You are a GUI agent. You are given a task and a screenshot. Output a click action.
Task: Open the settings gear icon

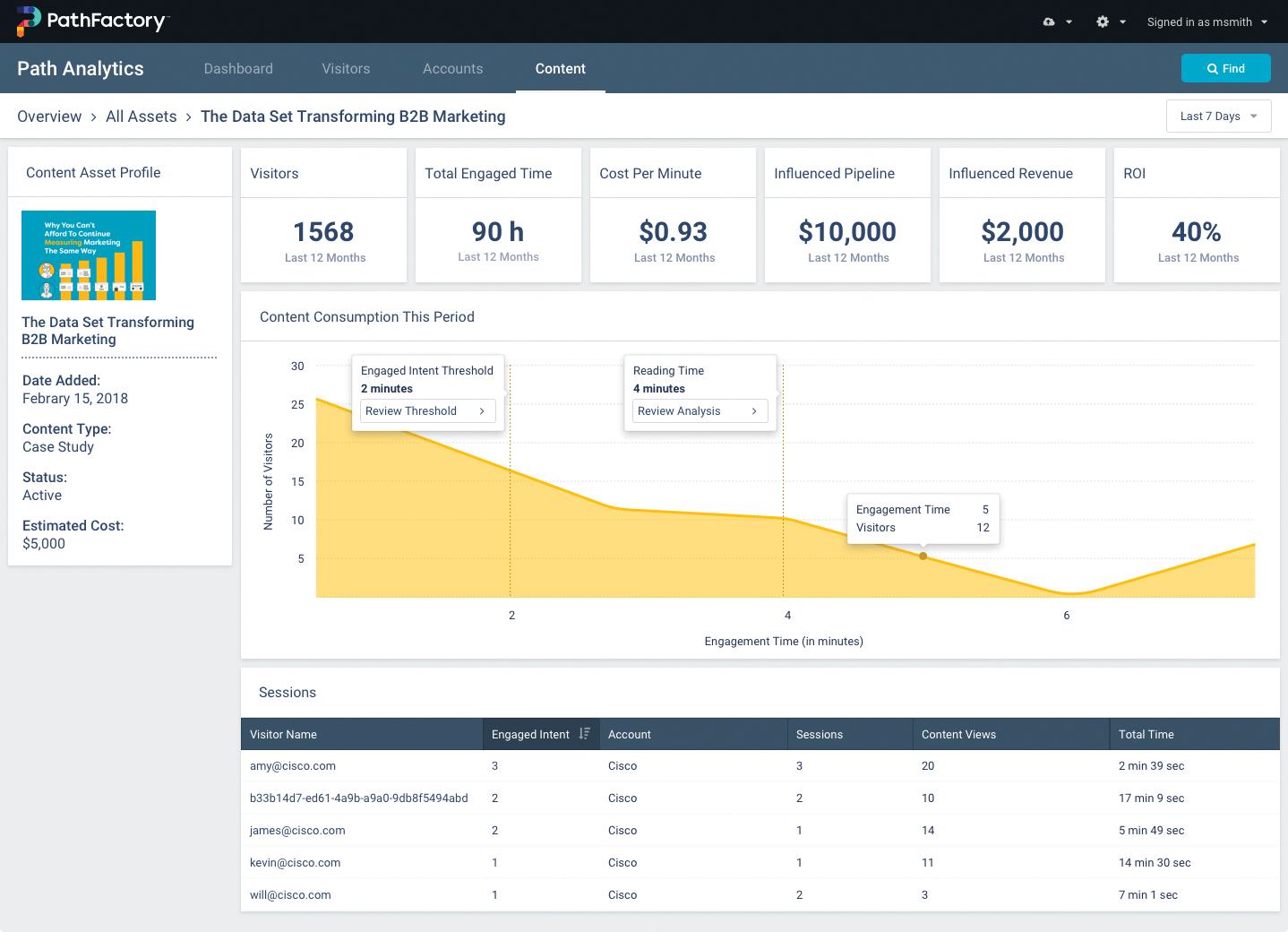point(1102,22)
